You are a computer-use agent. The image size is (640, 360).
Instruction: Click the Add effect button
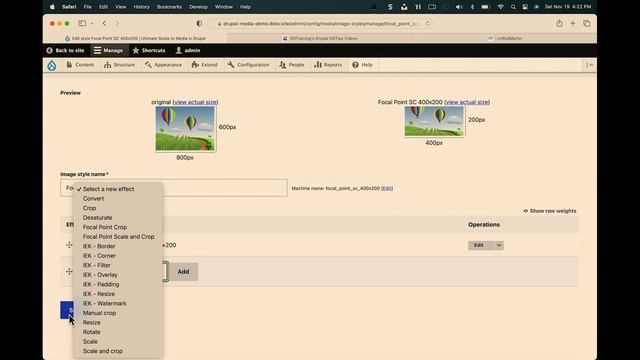pyautogui.click(x=183, y=272)
